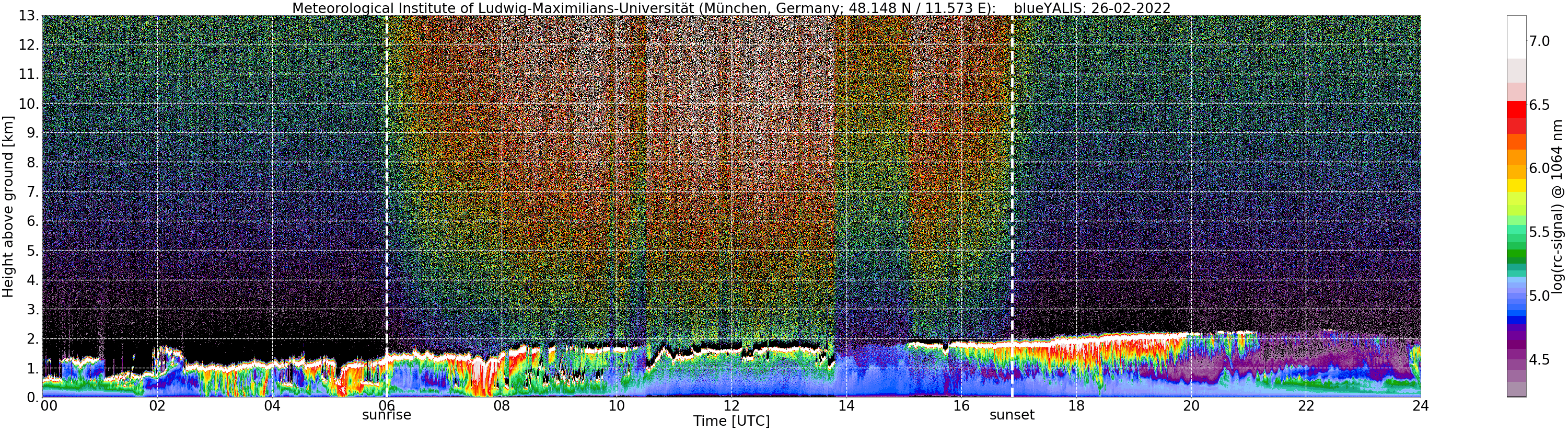This screenshot has width=1568, height=431.
Task: Click the '24' time tick label
Action: pos(1421,405)
